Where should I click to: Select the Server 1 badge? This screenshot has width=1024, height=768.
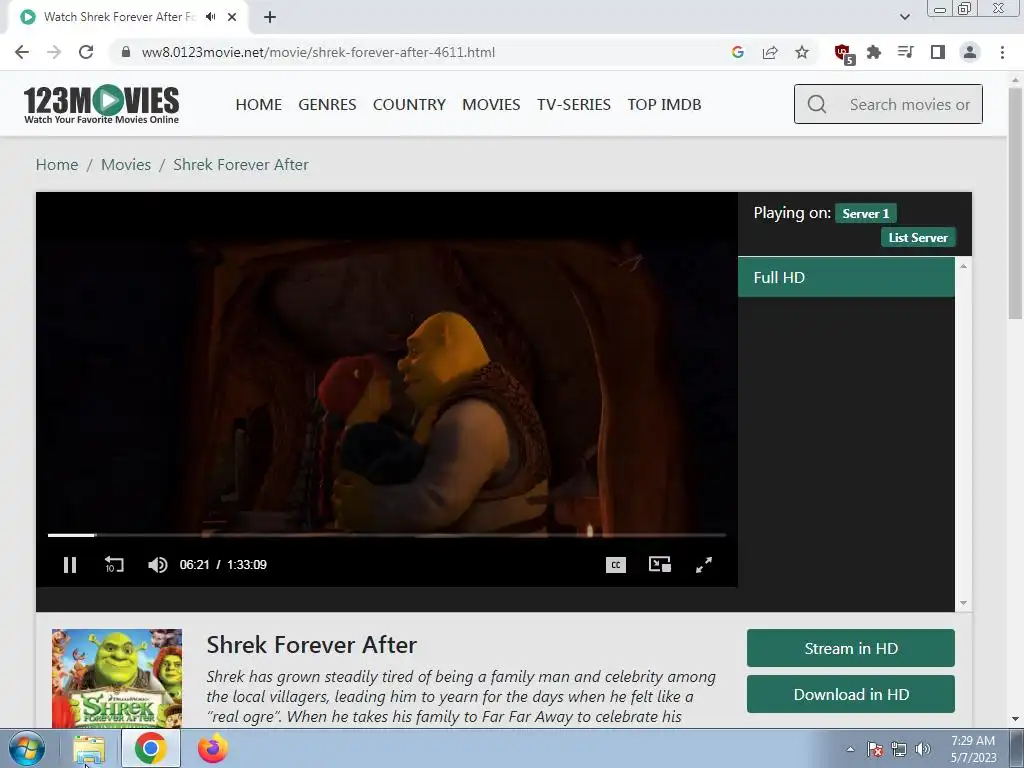[865, 214]
